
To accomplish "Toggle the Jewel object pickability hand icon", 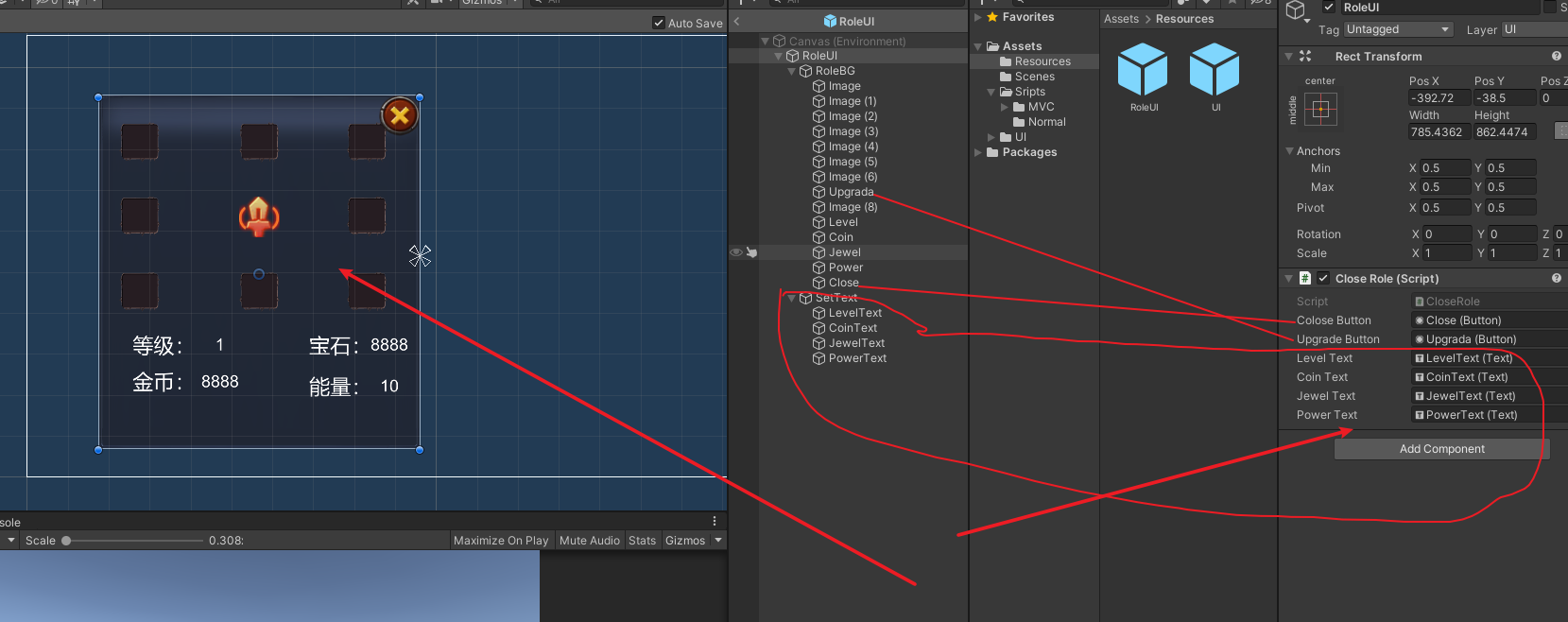I will pyautogui.click(x=751, y=252).
